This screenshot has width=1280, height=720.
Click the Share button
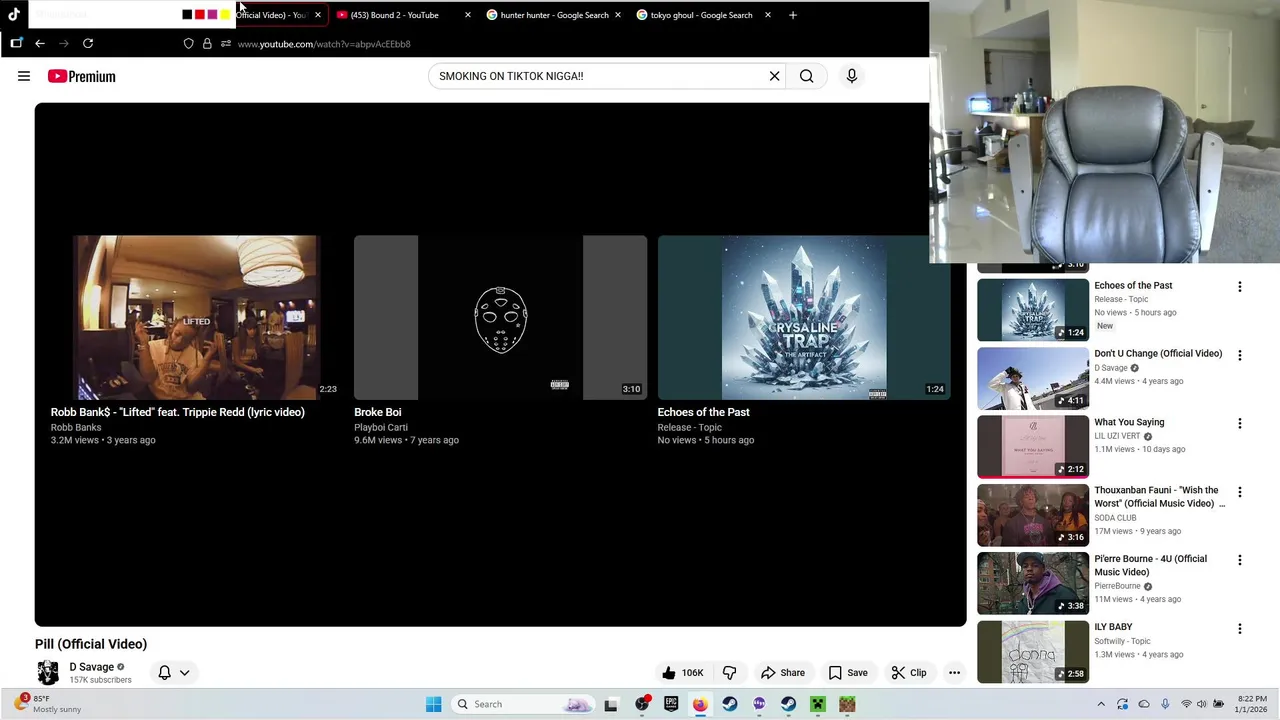coord(783,673)
